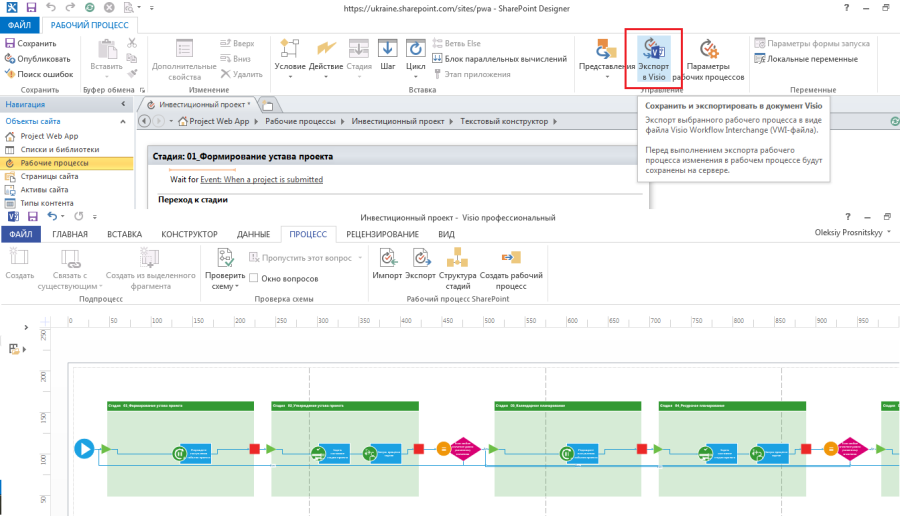Open Связать с существующим dropdown
The height and width of the screenshot is (516, 900).
(70, 269)
